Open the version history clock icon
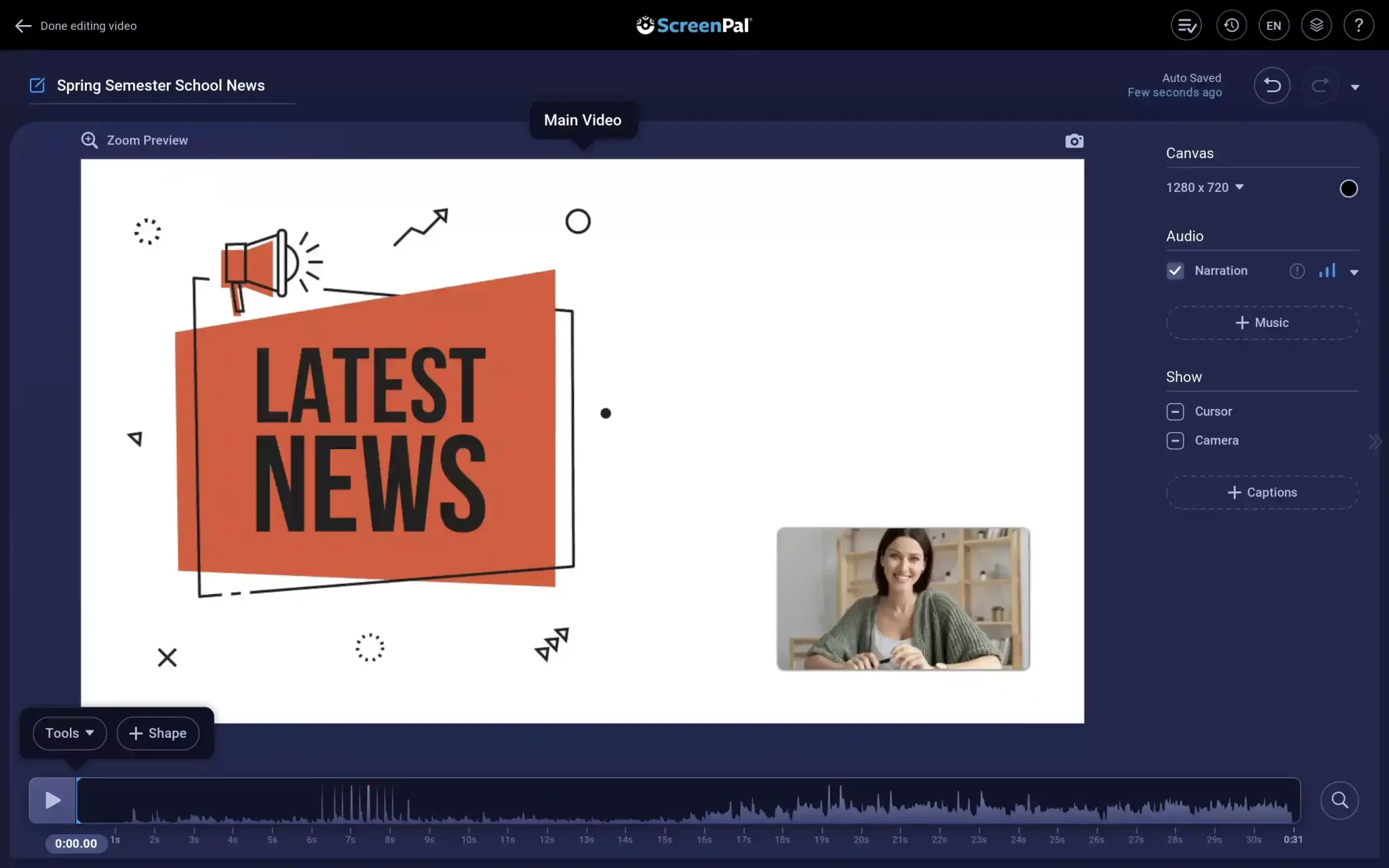This screenshot has height=868, width=1389. (1231, 26)
